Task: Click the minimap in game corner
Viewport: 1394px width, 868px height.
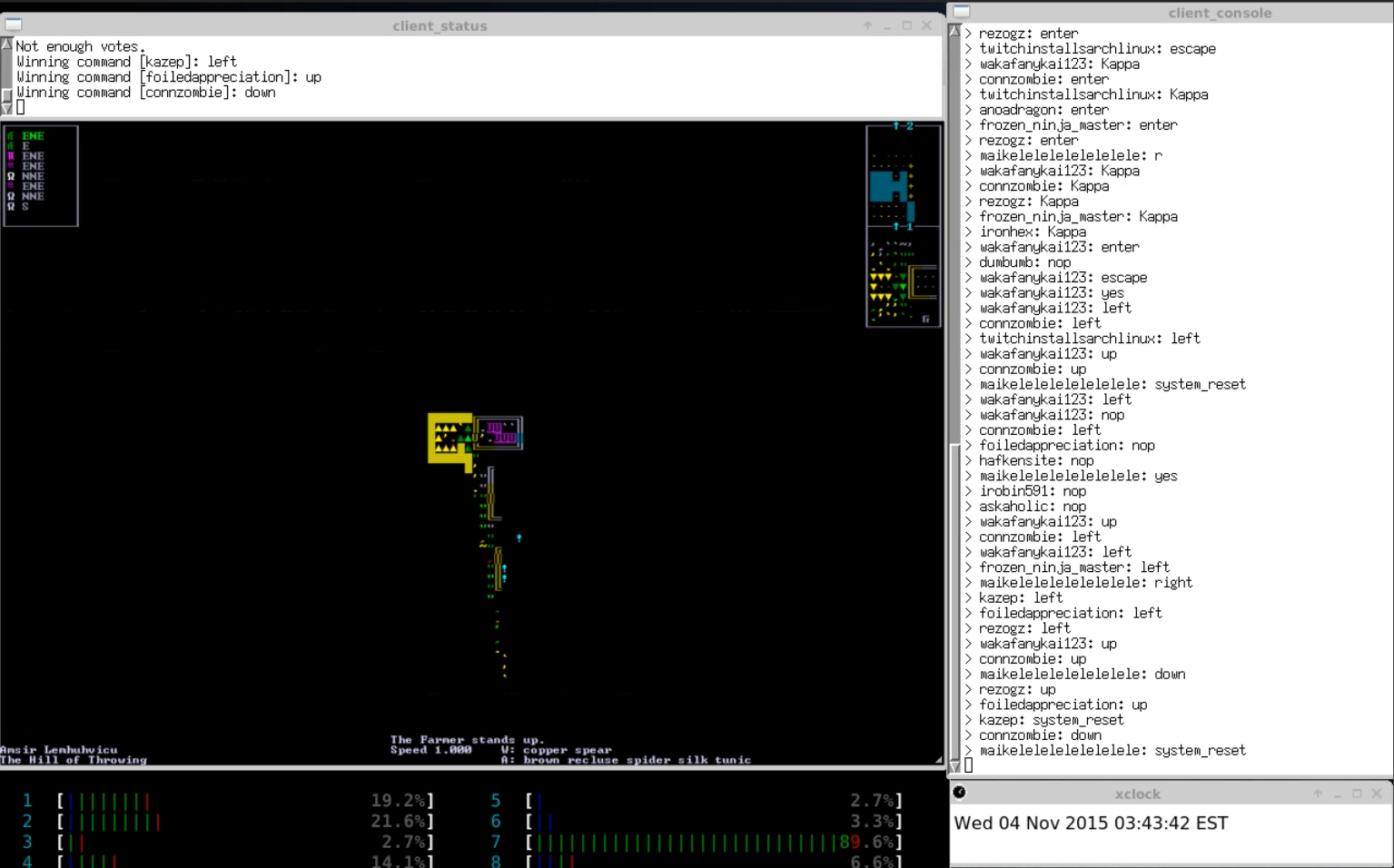Action: point(904,225)
